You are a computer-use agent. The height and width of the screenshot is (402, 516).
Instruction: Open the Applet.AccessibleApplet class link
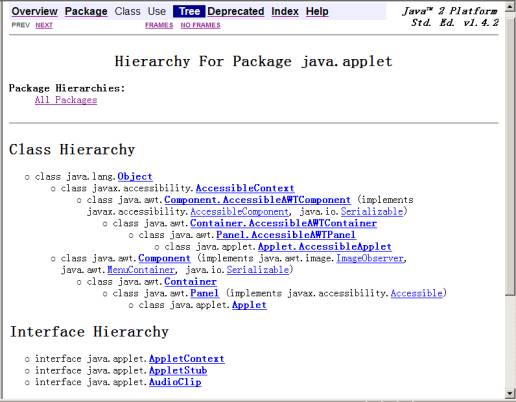tap(325, 246)
